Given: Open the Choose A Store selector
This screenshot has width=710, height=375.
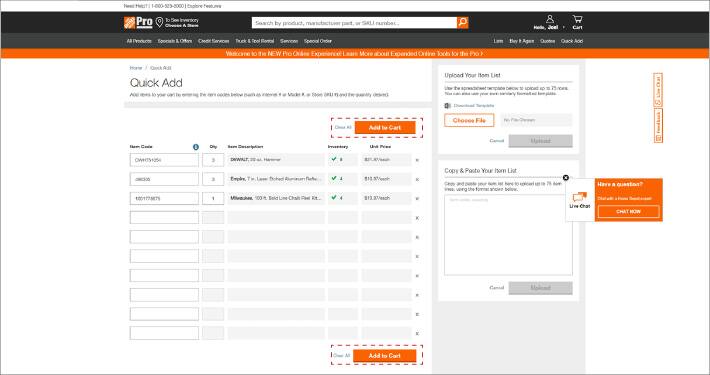Looking at the screenshot, I should 182,25.
